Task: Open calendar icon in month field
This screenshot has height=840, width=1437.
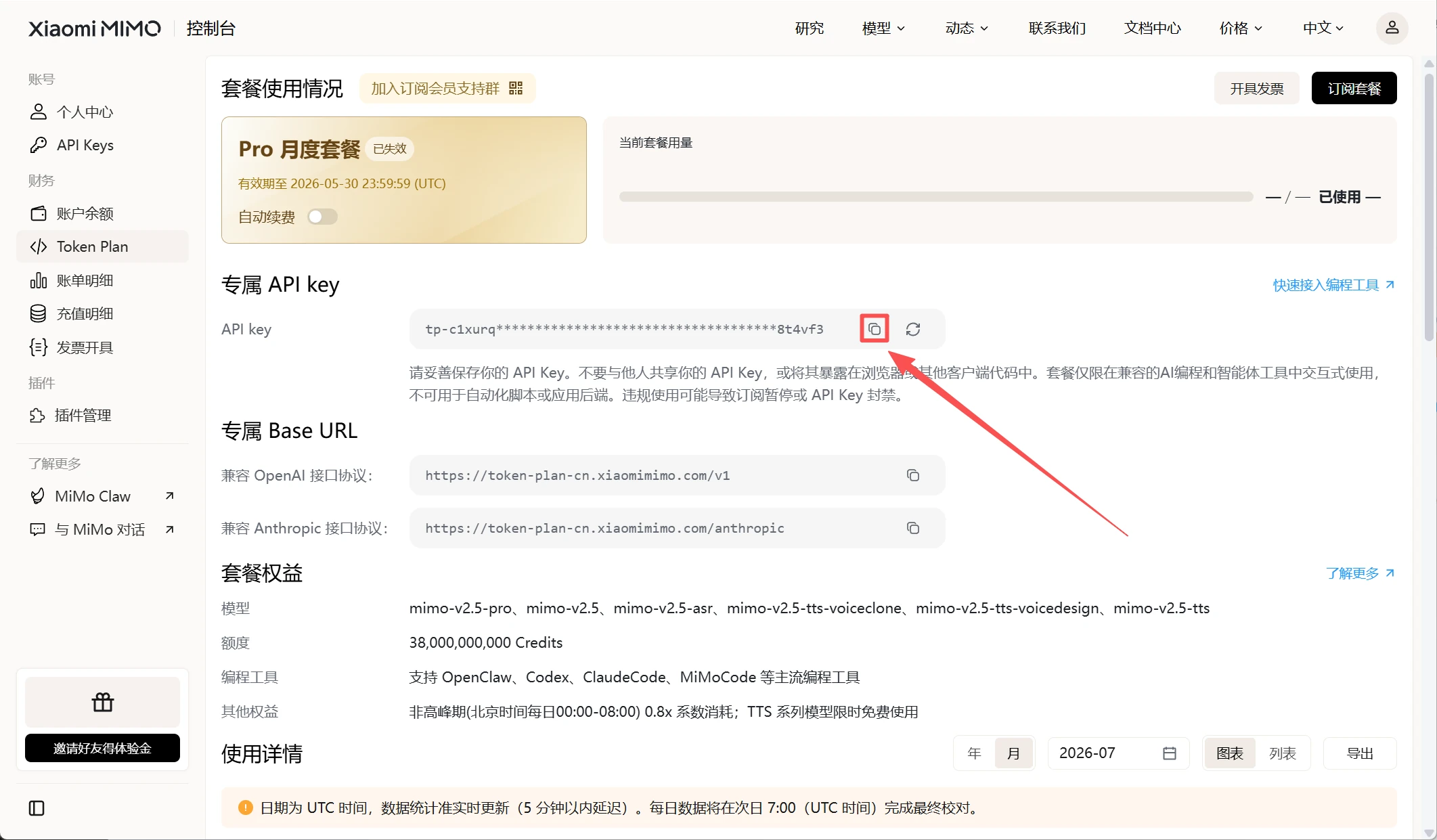Action: [x=1169, y=753]
